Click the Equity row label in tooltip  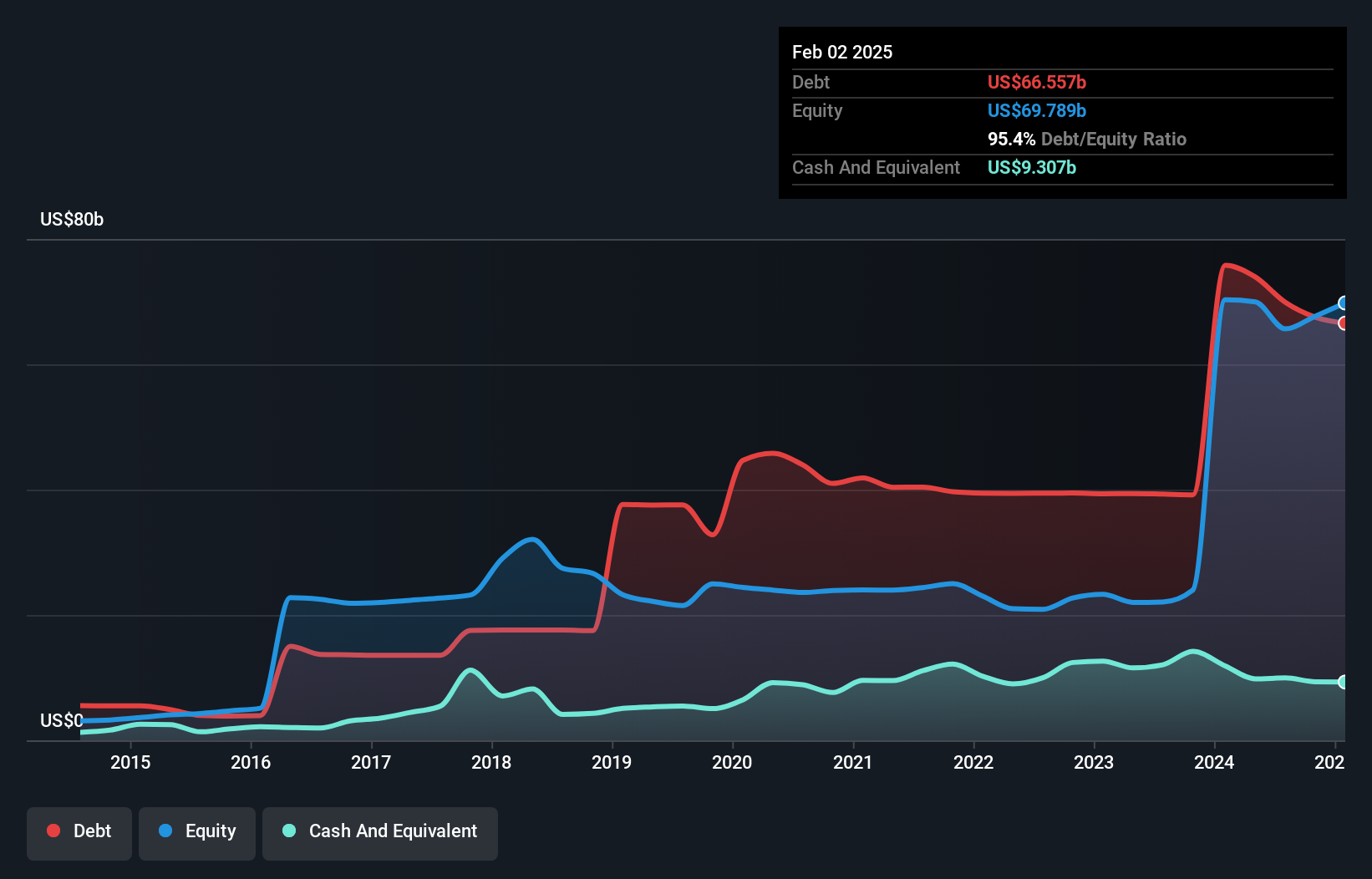817,110
